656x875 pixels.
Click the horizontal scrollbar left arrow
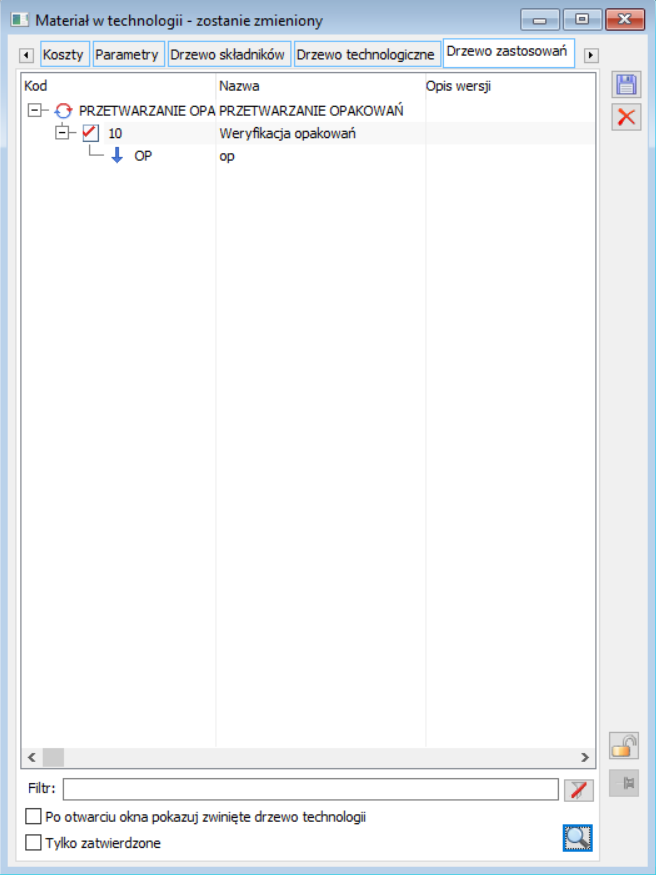32,757
